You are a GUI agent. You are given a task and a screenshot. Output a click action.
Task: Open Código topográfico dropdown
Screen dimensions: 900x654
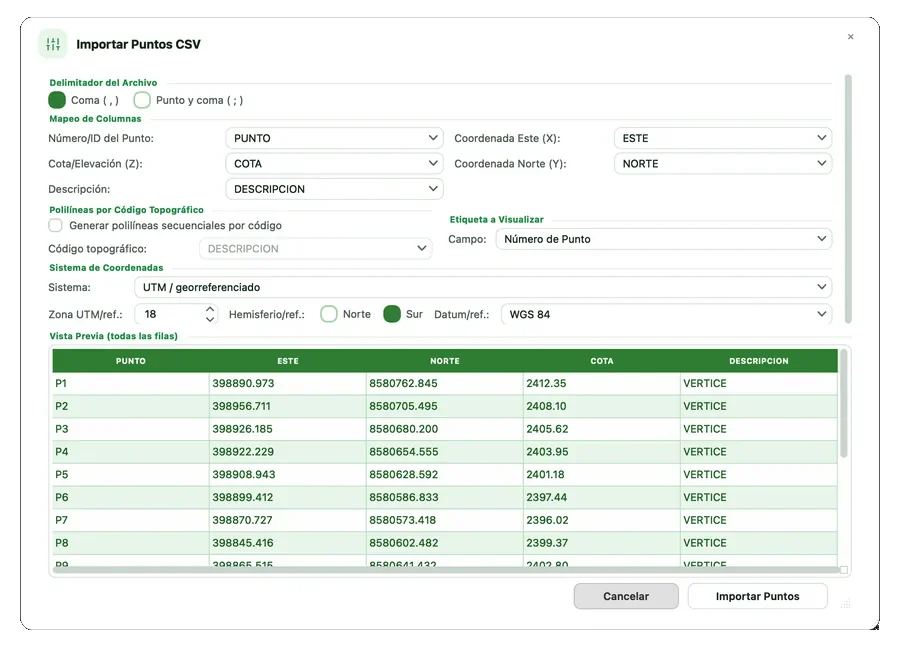316,249
